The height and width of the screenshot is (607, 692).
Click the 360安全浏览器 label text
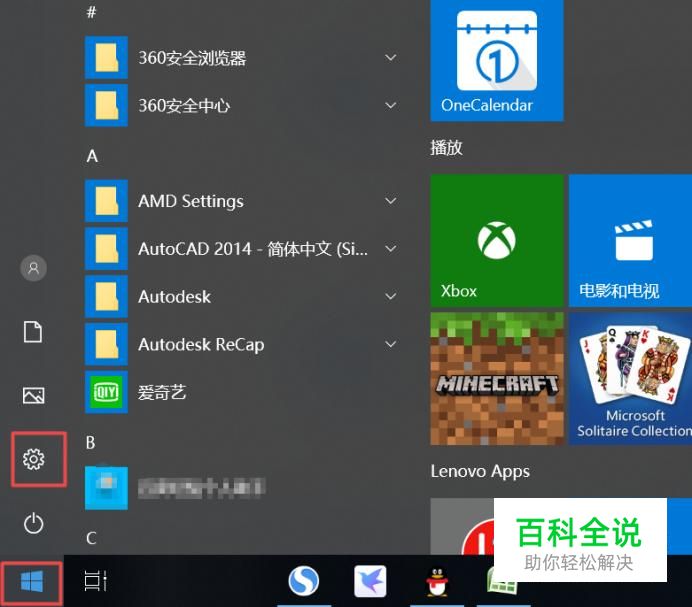pos(192,58)
